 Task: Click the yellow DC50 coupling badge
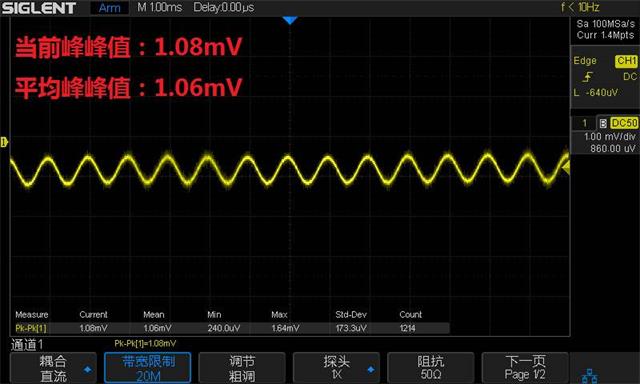tap(624, 123)
